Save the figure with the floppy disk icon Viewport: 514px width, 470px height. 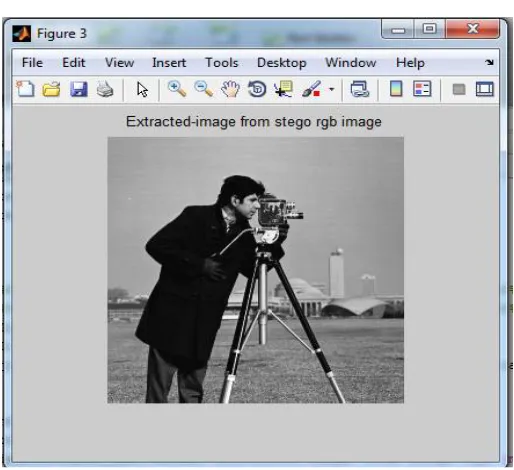pyautogui.click(x=78, y=89)
